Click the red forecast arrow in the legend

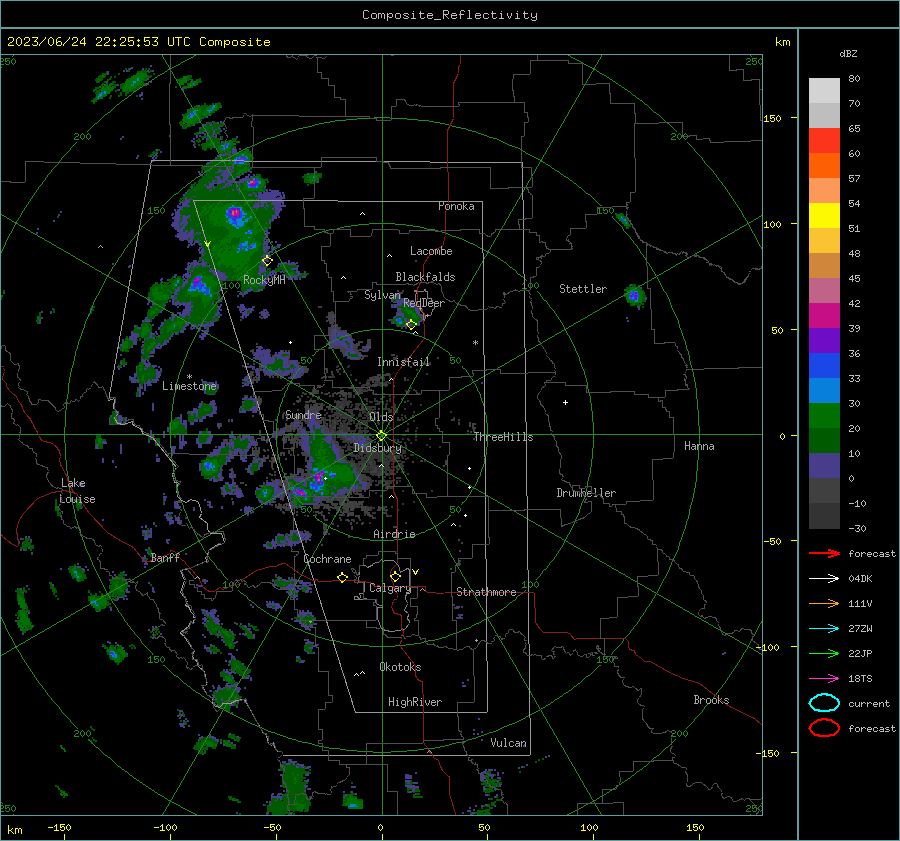[x=824, y=553]
